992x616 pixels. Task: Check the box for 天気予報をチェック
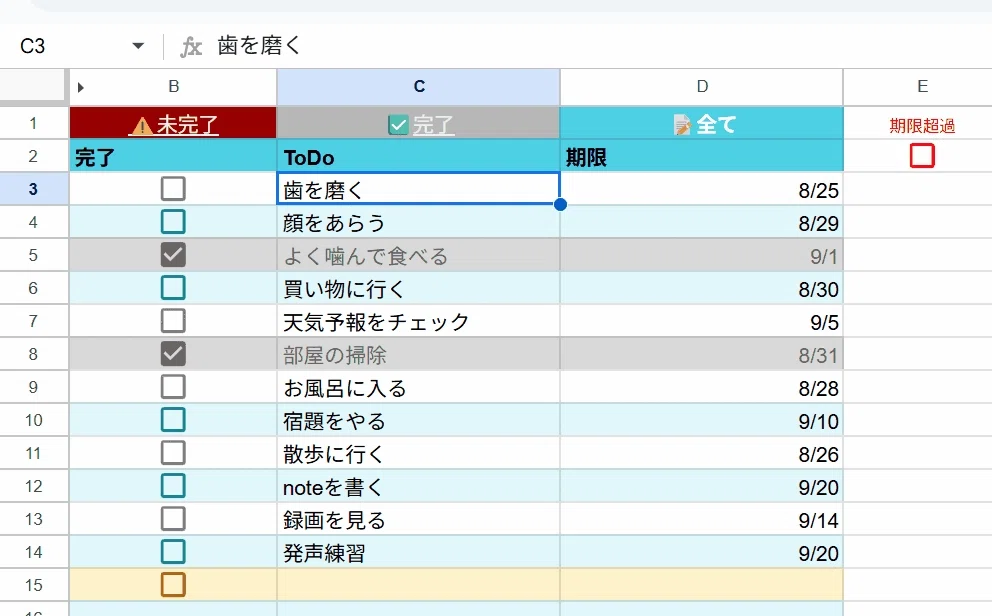coord(173,321)
